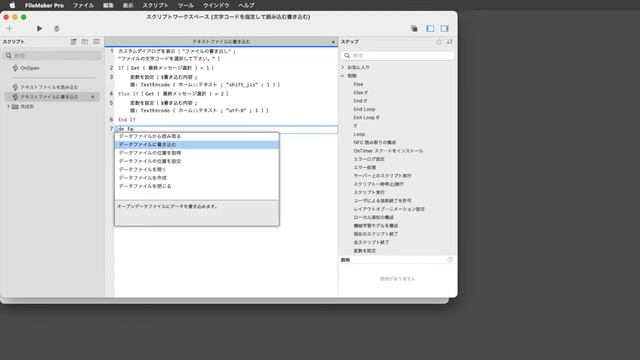The width and height of the screenshot is (640, 360).
Task: Click the folder icon below the selected script
Action: pyautogui.click(x=15, y=107)
